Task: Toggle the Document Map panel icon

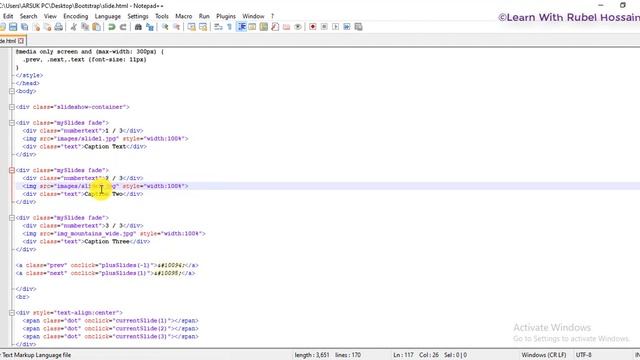Action: pos(264,27)
